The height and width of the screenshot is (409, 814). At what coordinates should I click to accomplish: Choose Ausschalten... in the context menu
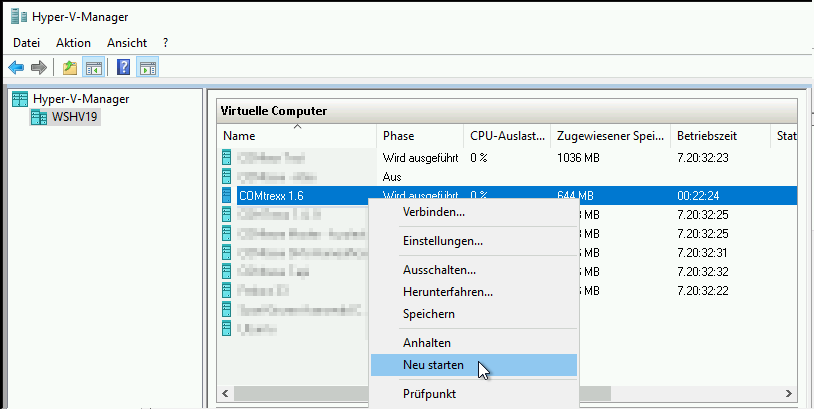coord(474,270)
